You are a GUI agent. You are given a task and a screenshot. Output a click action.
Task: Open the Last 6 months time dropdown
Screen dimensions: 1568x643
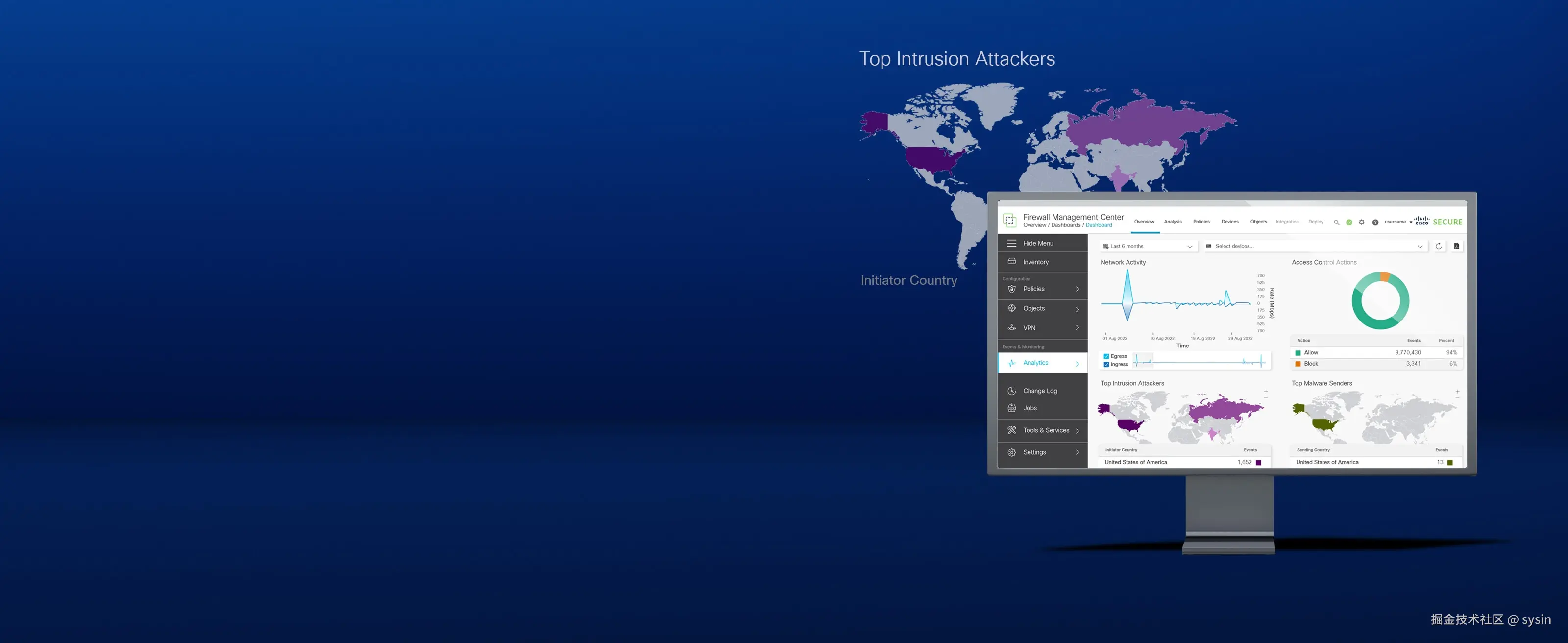coord(1148,247)
